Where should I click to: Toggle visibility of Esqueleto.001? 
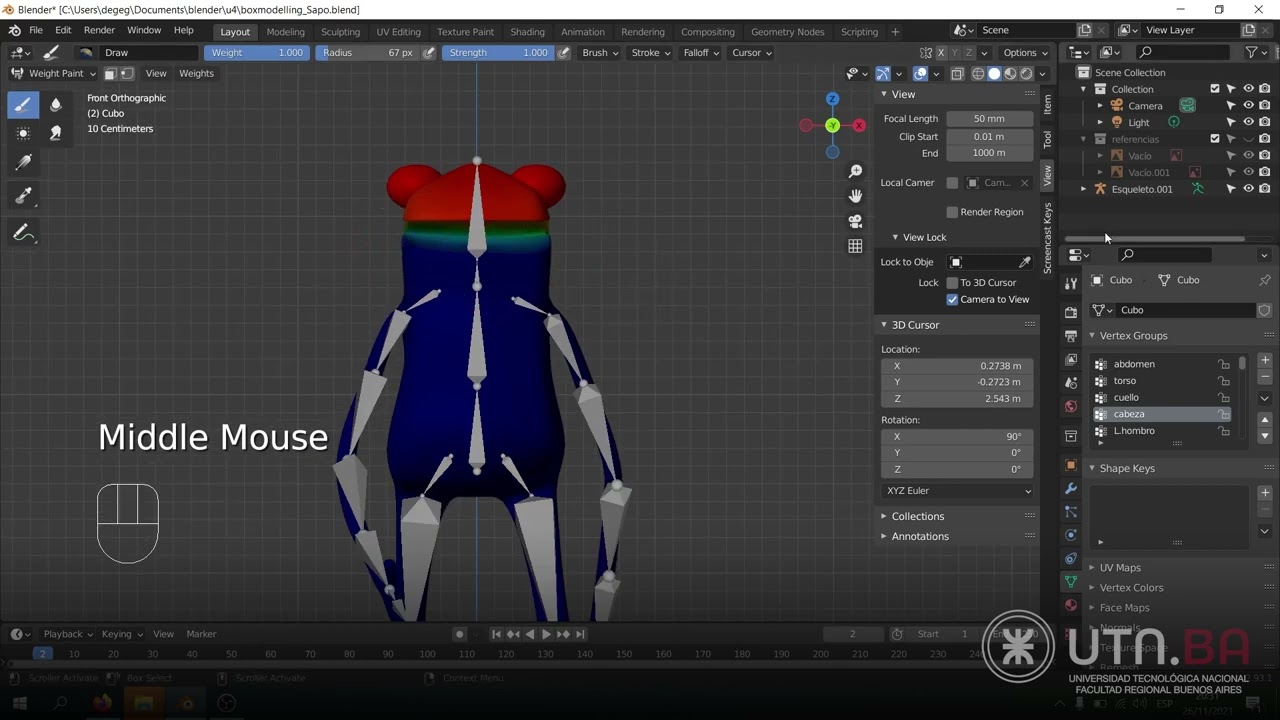1248,189
